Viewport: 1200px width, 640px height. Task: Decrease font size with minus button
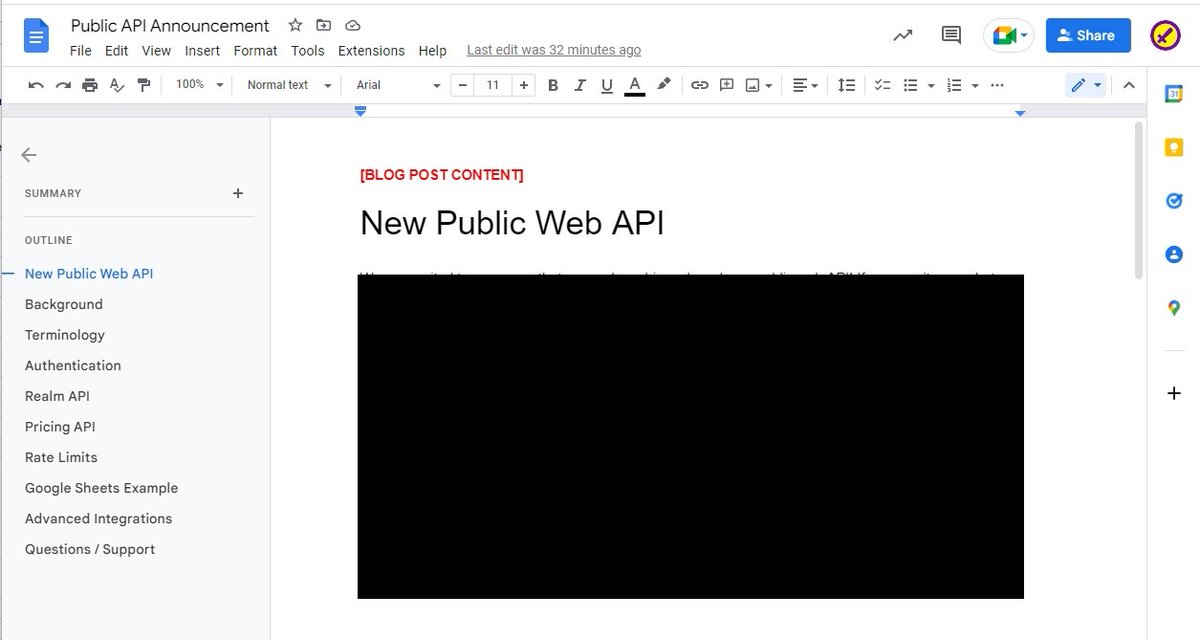point(463,85)
